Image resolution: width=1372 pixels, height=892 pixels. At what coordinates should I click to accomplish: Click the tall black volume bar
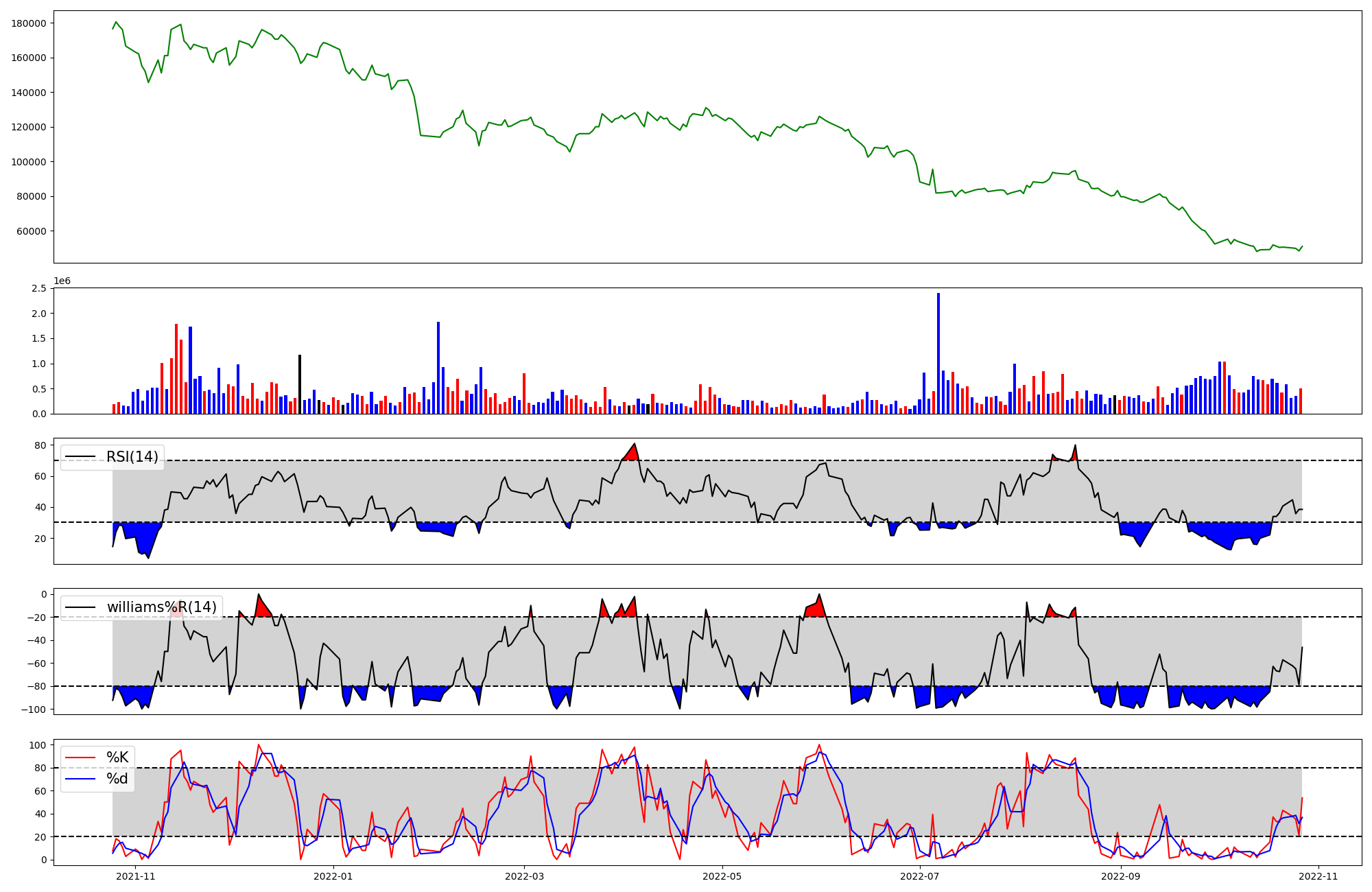(300, 384)
